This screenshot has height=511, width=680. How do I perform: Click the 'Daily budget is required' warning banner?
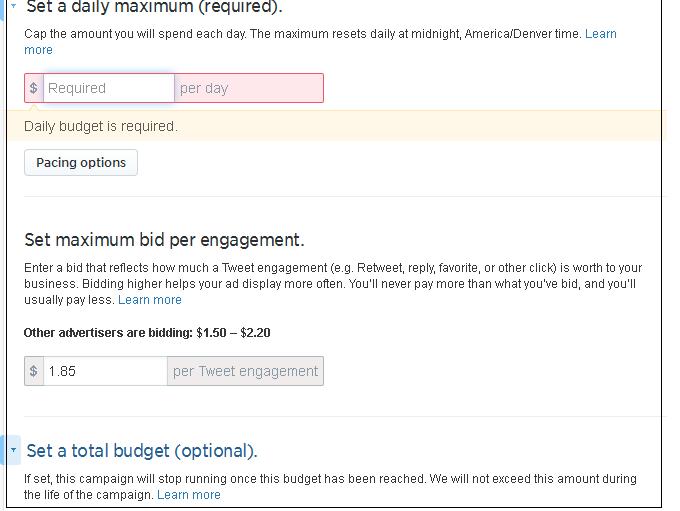pos(101,126)
